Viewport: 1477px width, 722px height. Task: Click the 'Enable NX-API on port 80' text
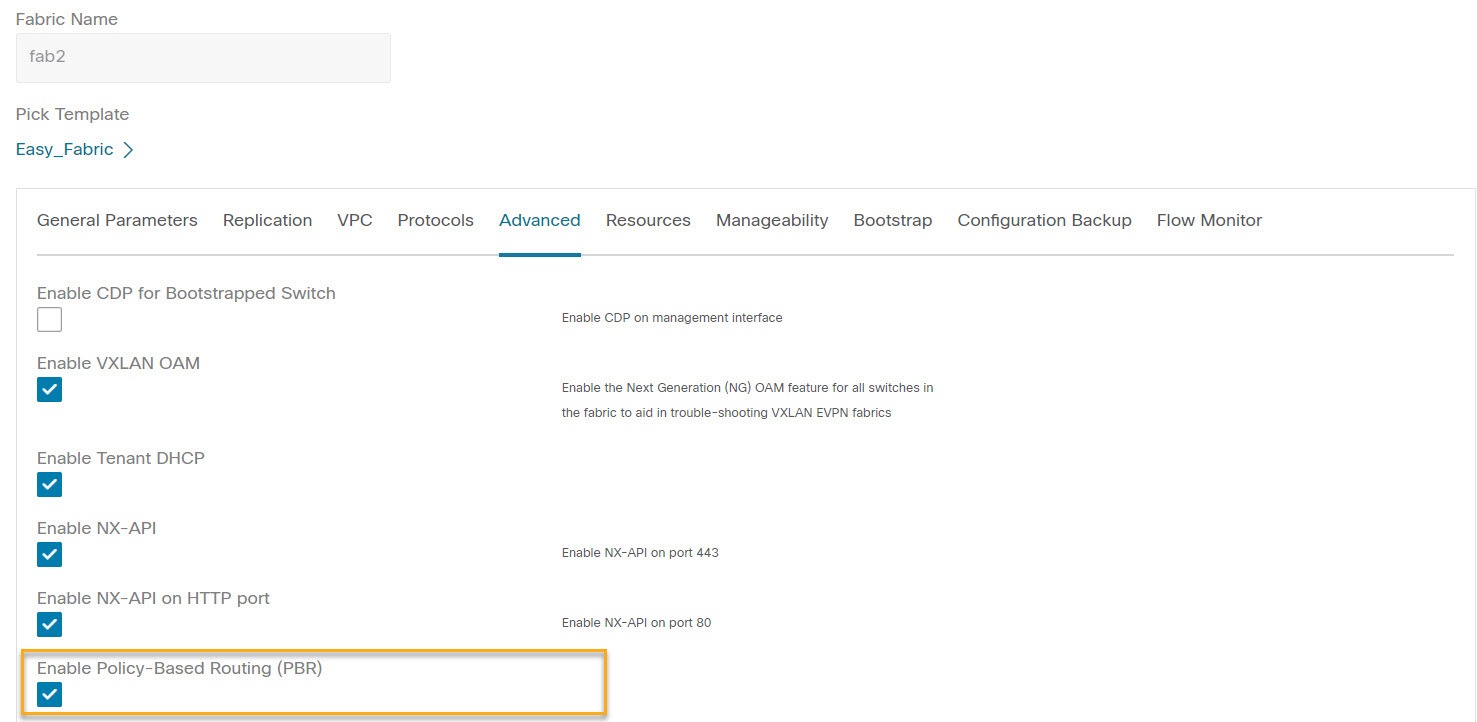636,623
